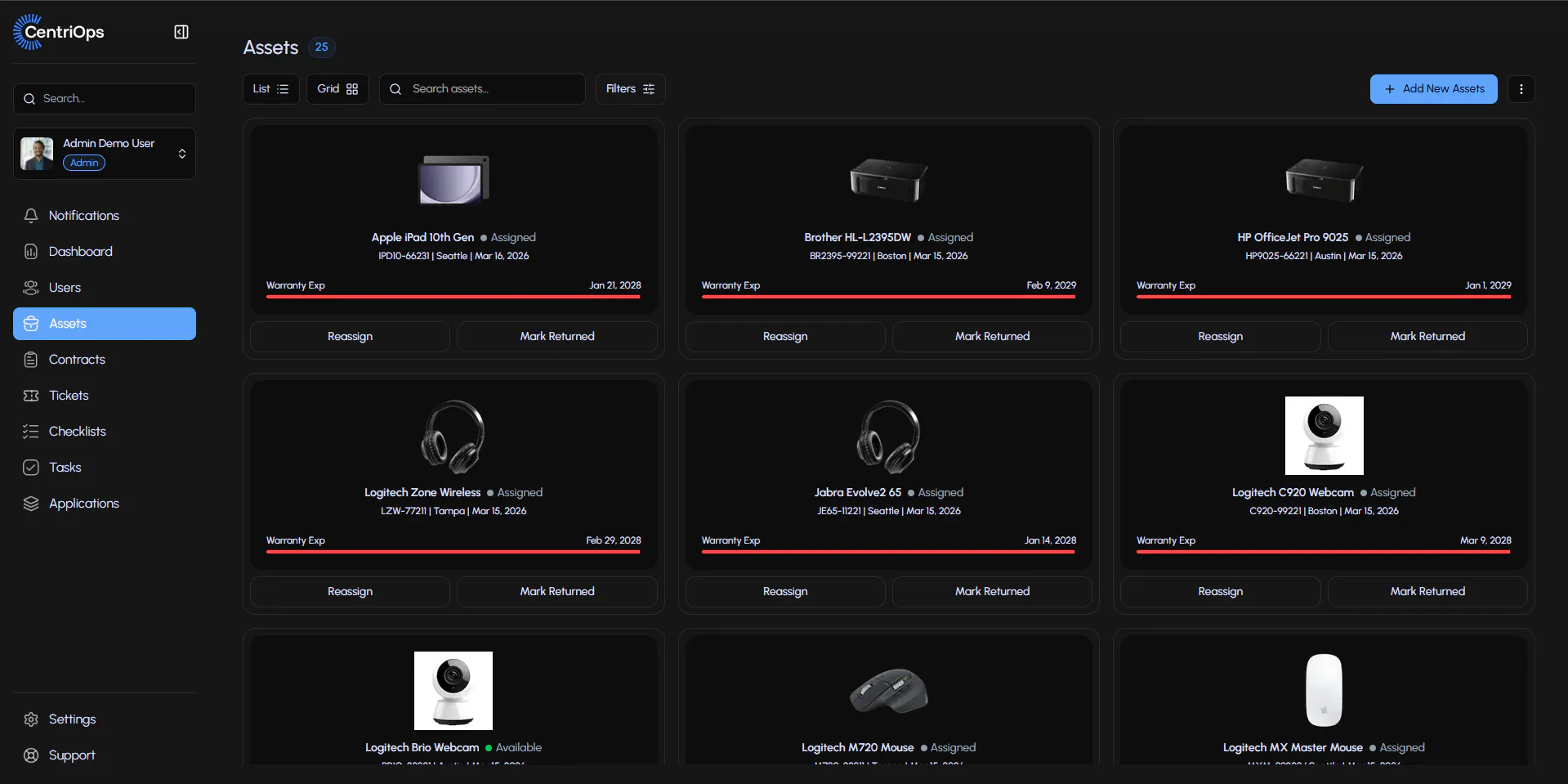Reassign the Brother HL-L2395DW printer
Viewport: 1568px width, 784px height.
785,337
